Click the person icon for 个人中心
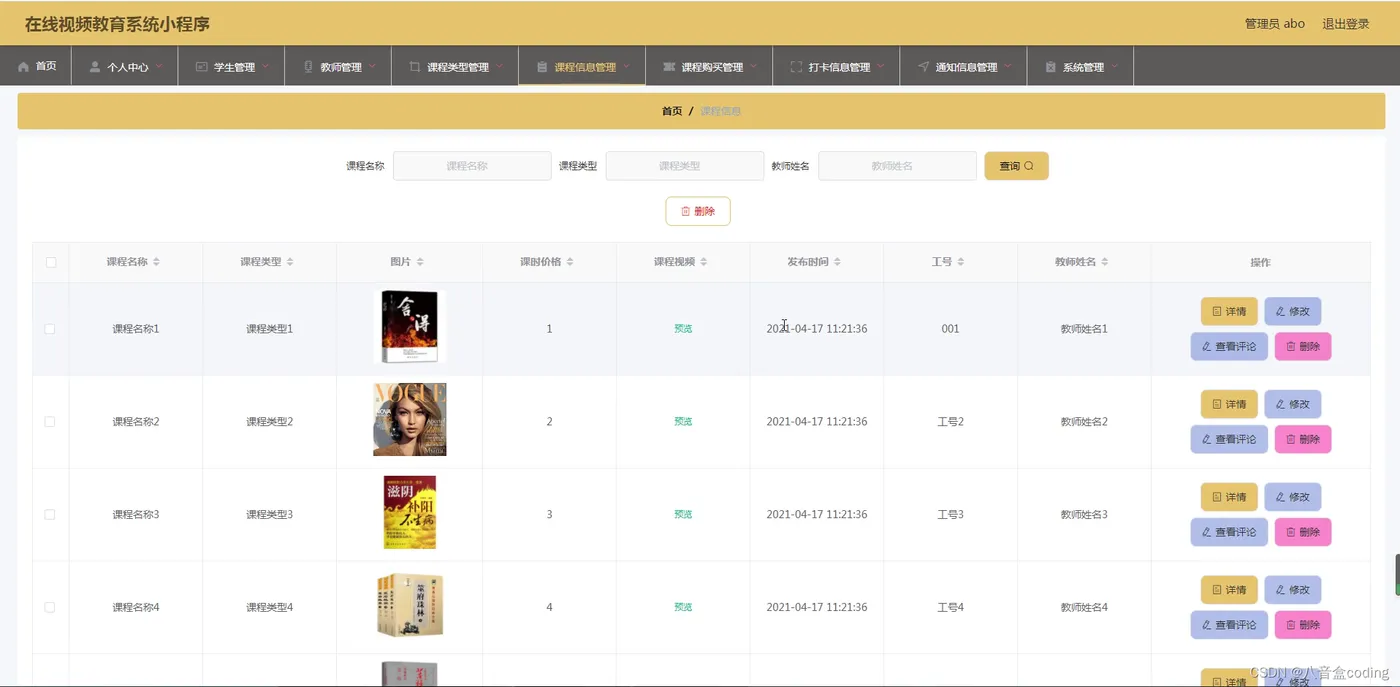1400x687 pixels. 95,67
